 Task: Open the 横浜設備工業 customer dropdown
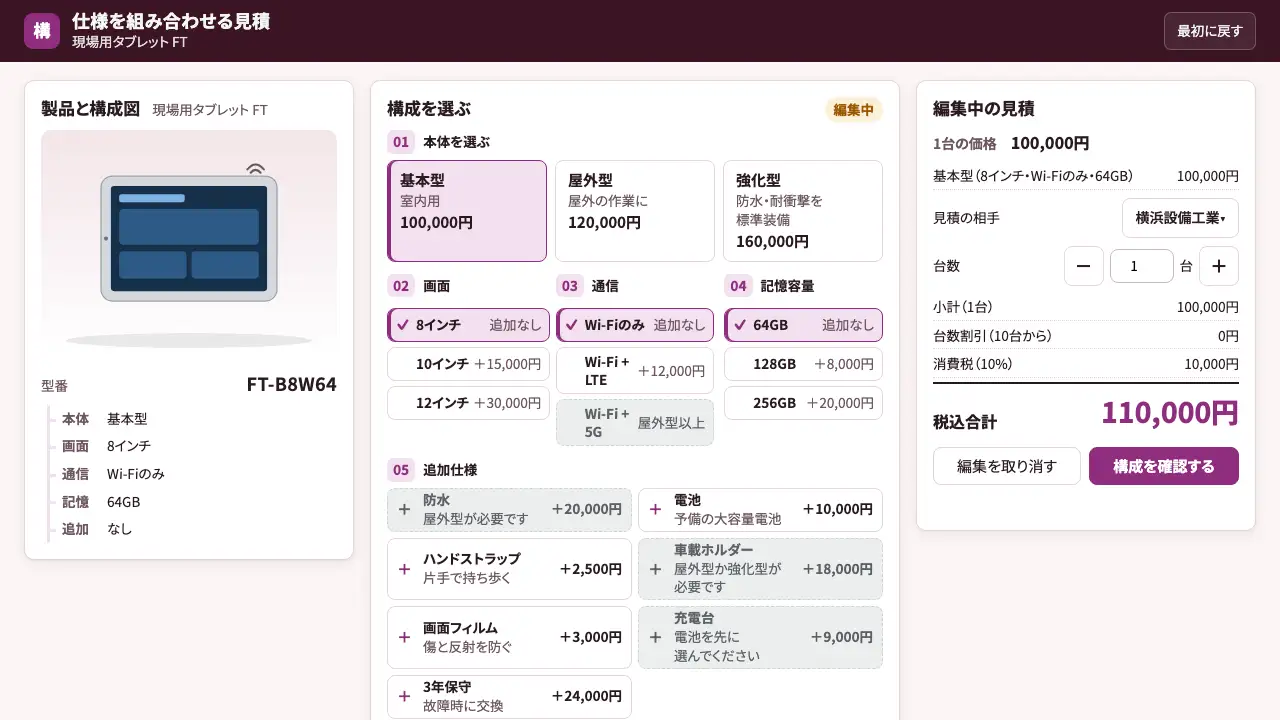click(x=1180, y=218)
